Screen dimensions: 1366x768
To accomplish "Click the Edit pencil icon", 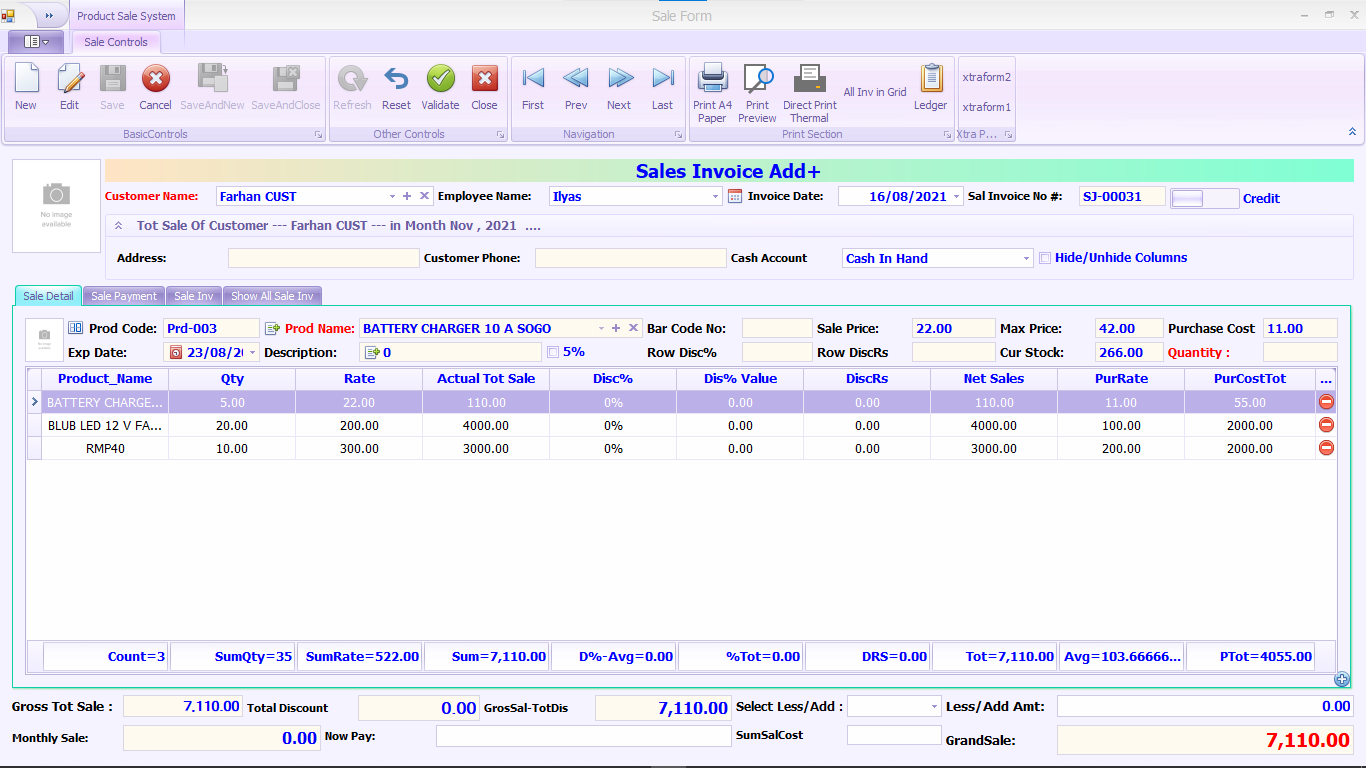I will (x=69, y=79).
